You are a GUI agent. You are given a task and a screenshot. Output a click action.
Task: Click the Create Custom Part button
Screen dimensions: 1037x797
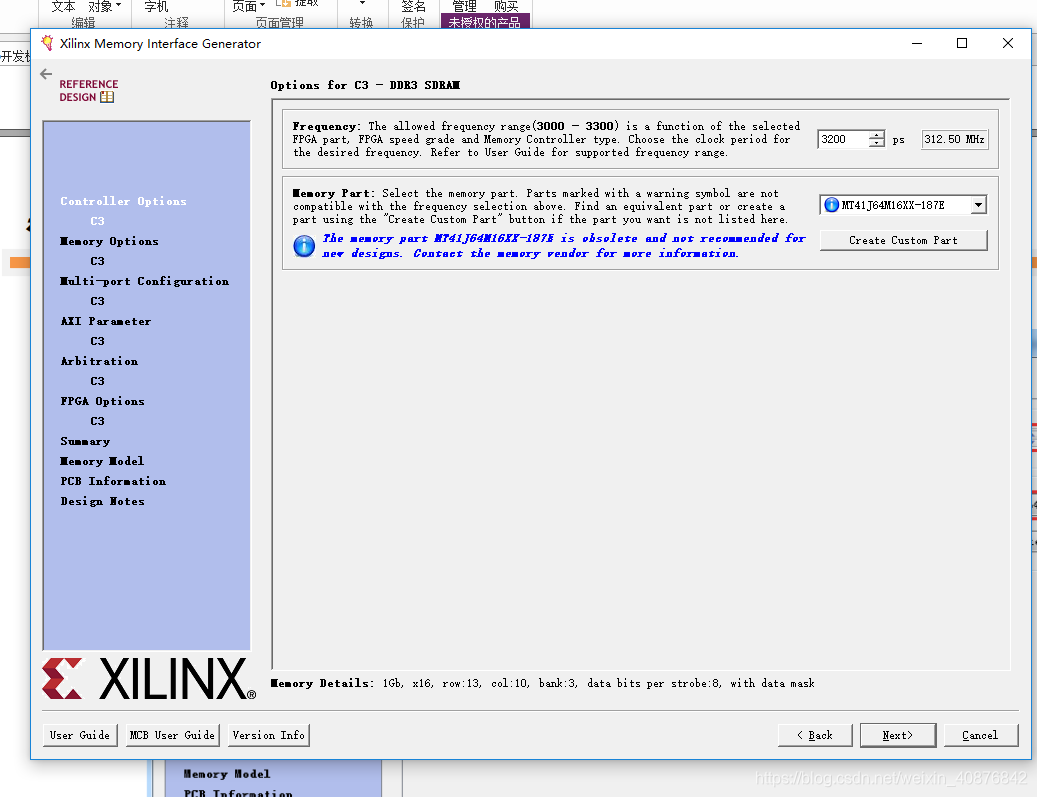coord(903,240)
